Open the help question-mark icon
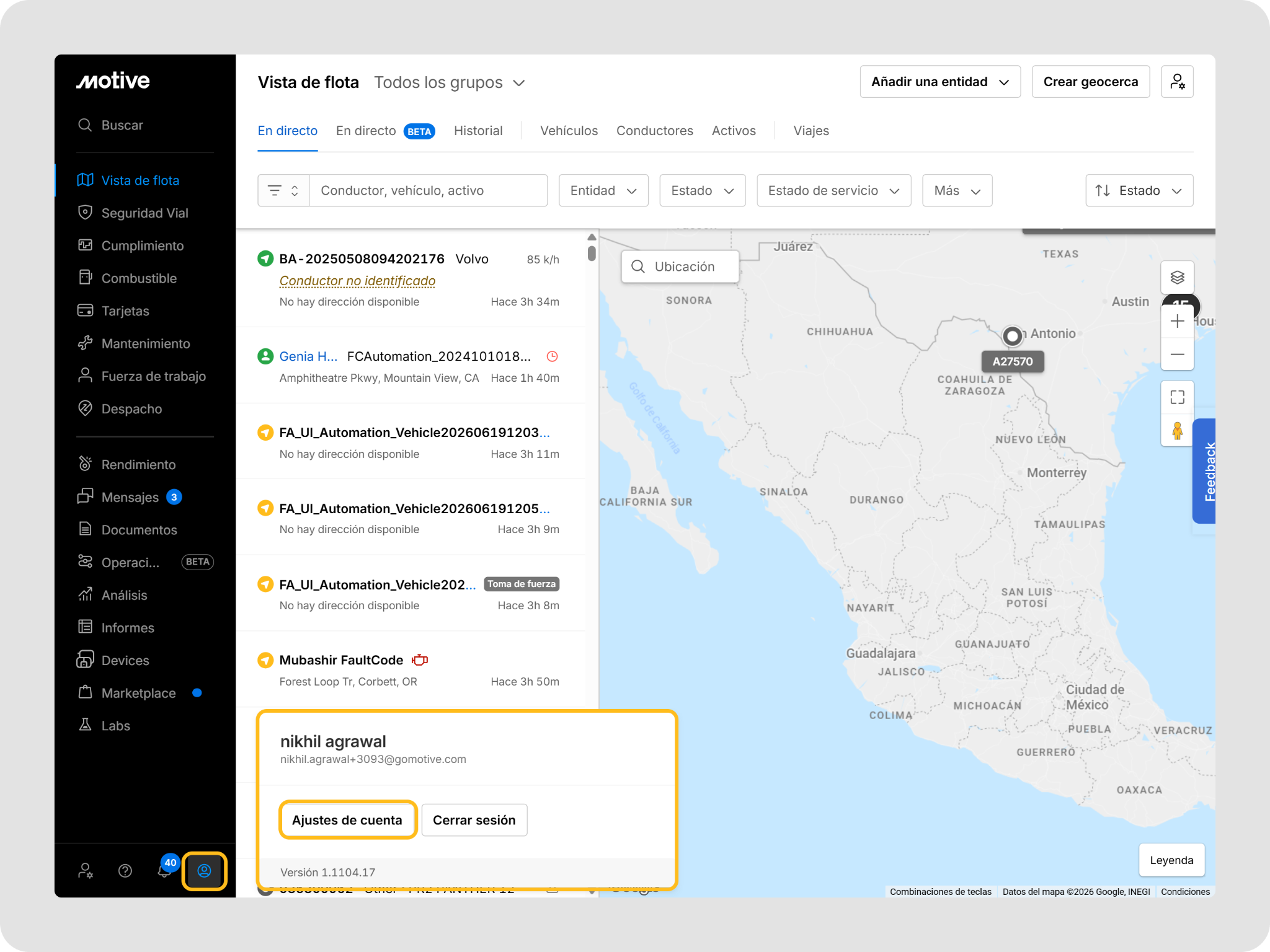Screen dimensions: 1270x952 125,871
